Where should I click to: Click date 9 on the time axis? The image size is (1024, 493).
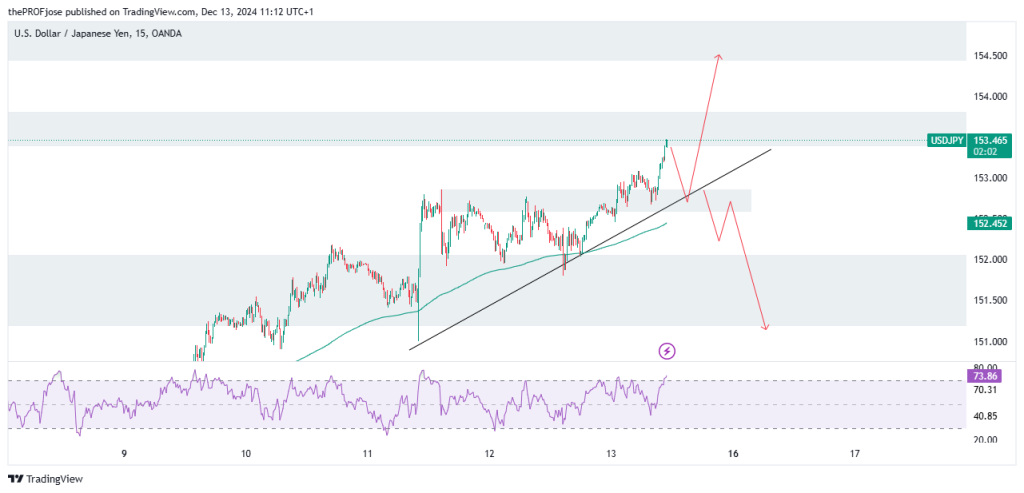coord(123,454)
